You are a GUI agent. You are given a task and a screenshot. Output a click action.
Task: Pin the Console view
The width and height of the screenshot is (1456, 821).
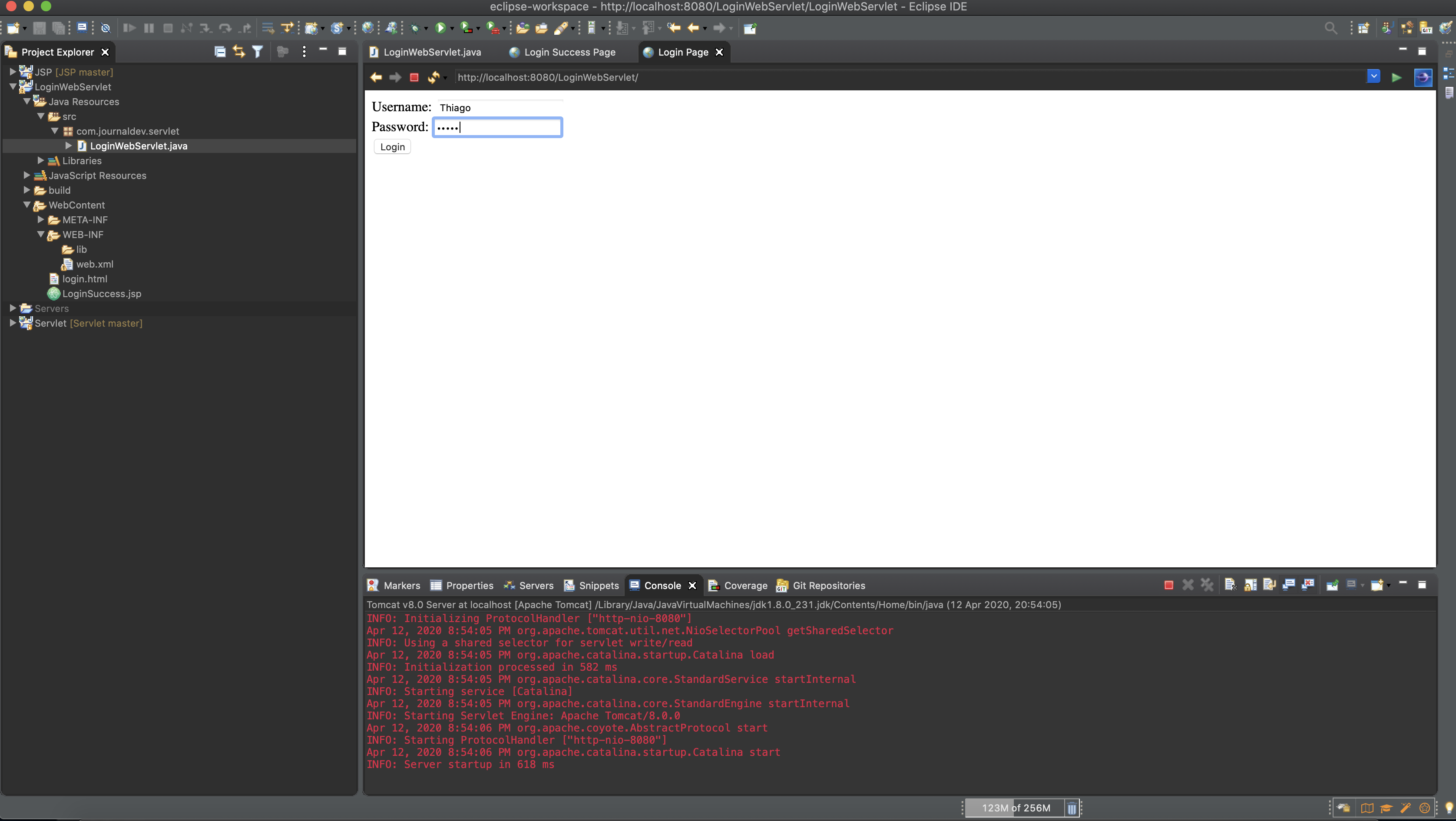click(x=1332, y=585)
